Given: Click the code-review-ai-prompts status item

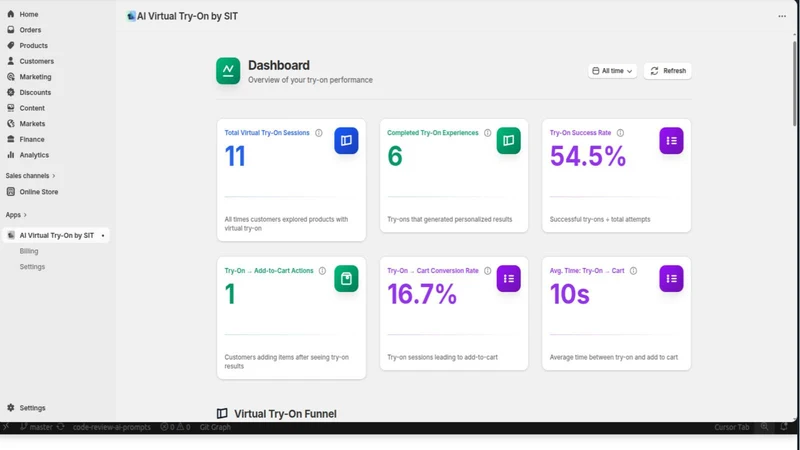Looking at the screenshot, I should [111, 427].
